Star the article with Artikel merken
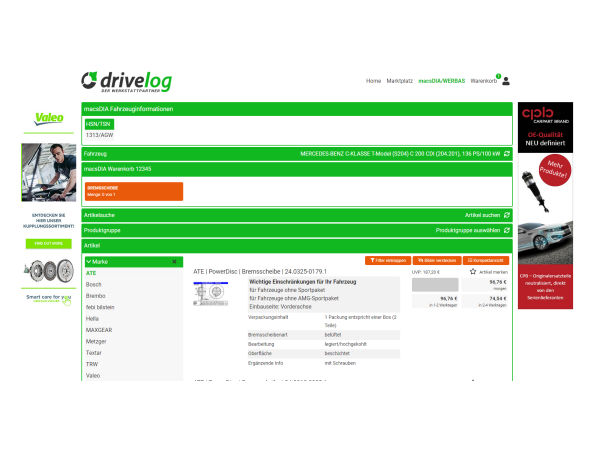The width and height of the screenshot is (600, 450). coord(473,272)
